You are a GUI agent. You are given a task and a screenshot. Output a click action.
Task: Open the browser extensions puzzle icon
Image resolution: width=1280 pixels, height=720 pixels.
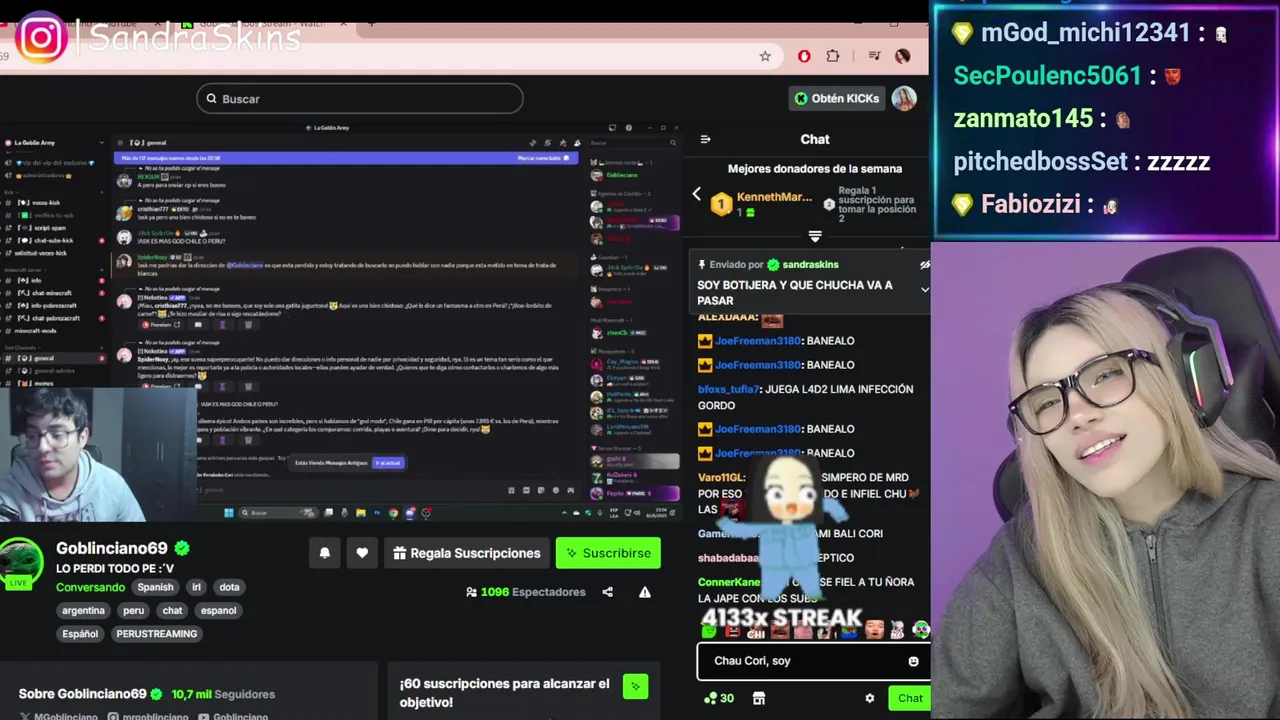tap(833, 56)
